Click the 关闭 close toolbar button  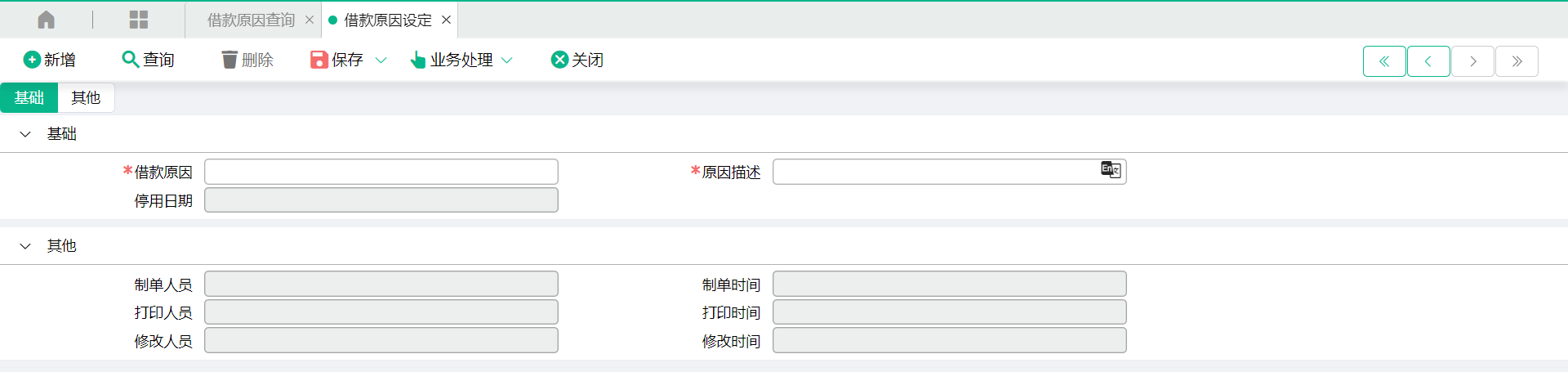(577, 60)
